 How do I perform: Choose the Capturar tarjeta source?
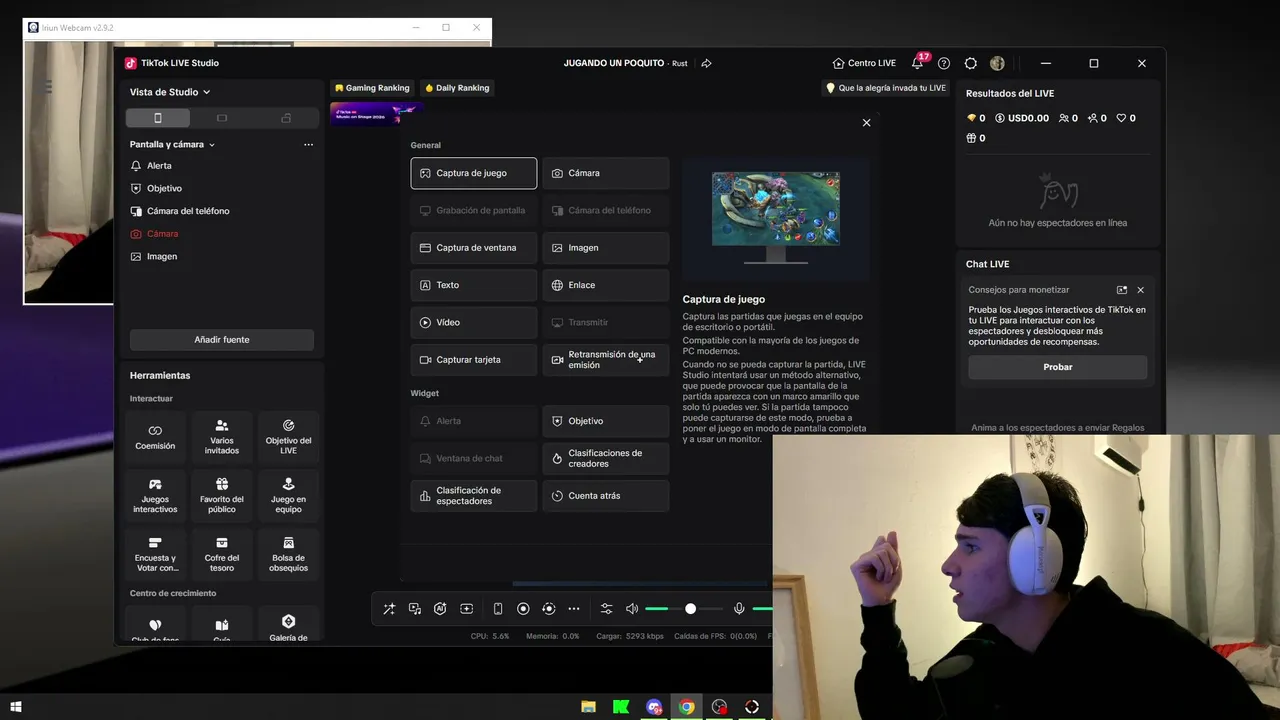(x=473, y=360)
